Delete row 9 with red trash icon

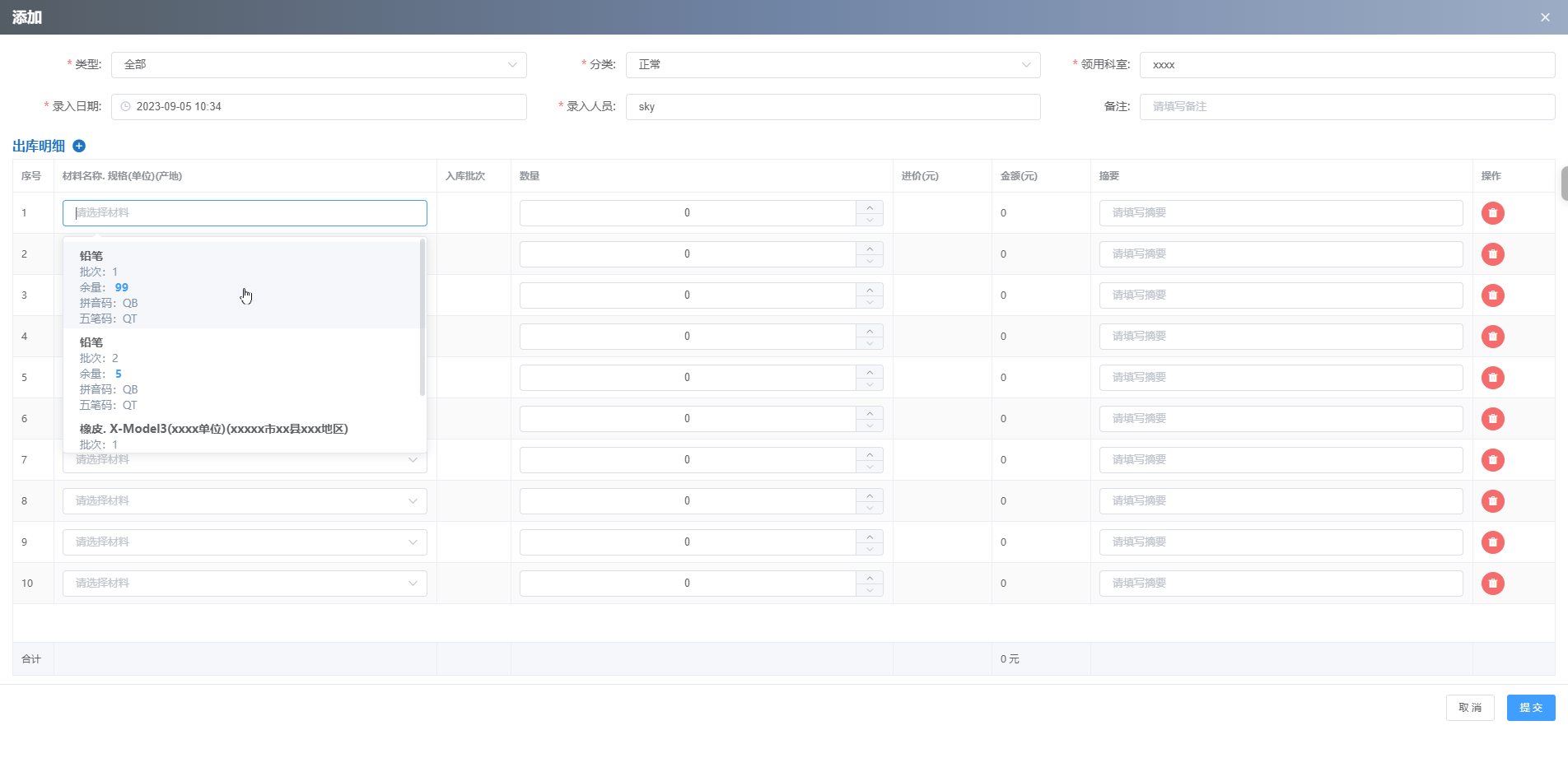1492,542
